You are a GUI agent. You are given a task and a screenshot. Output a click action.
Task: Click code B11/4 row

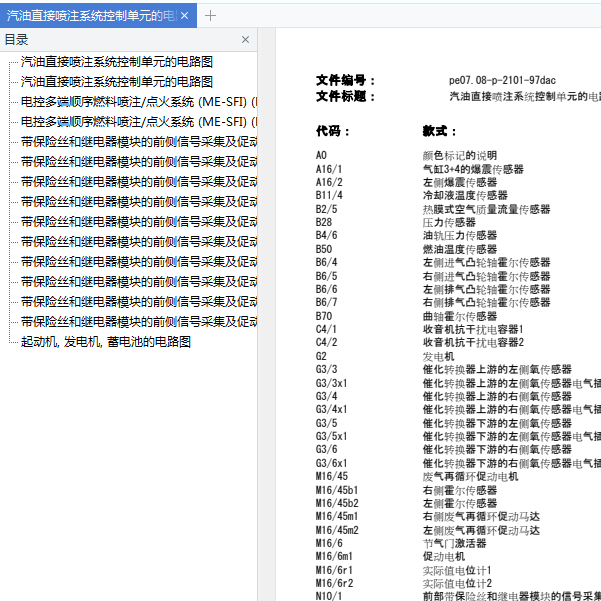point(329,195)
